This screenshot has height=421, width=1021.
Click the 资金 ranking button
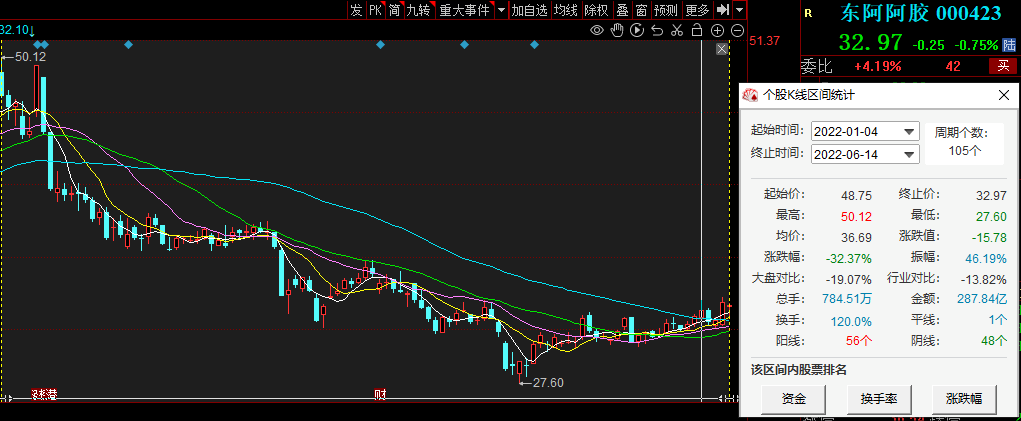click(x=794, y=399)
